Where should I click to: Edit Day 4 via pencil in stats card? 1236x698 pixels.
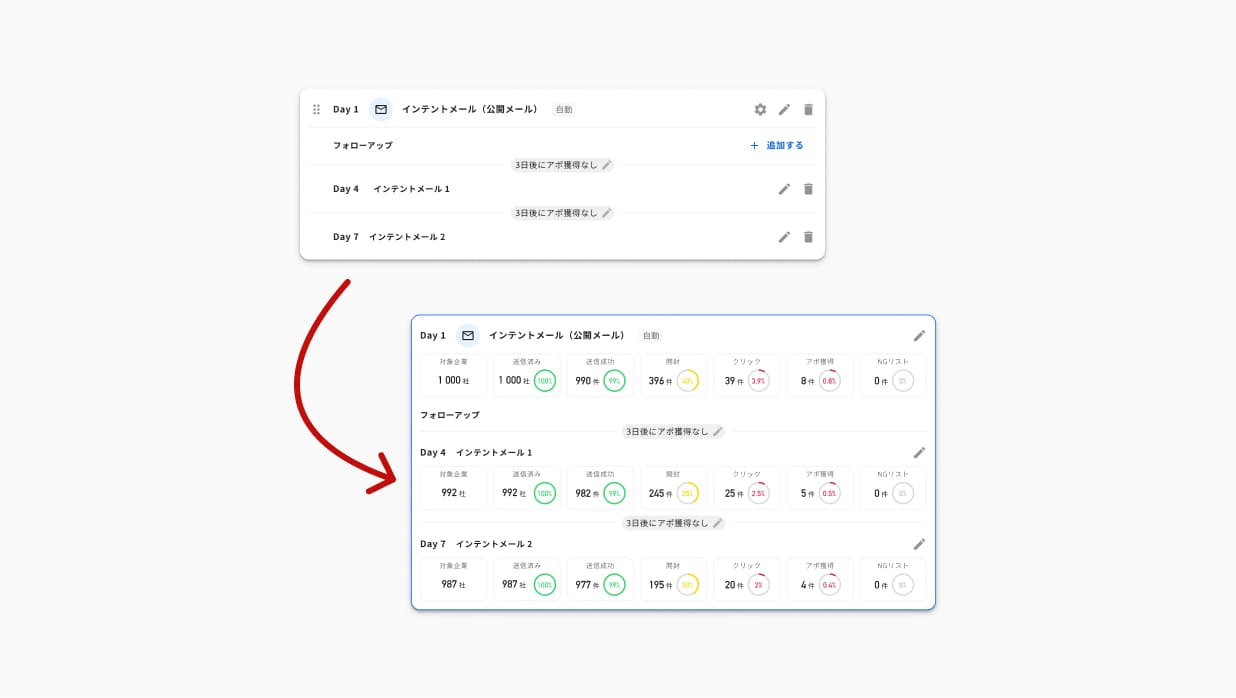click(x=919, y=452)
